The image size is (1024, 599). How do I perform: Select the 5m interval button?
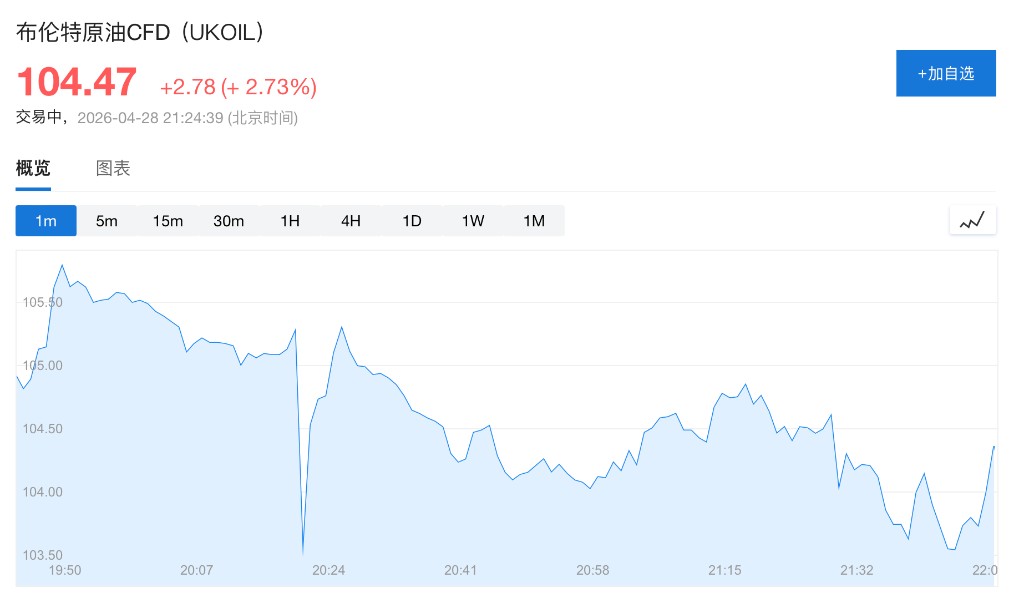click(107, 221)
